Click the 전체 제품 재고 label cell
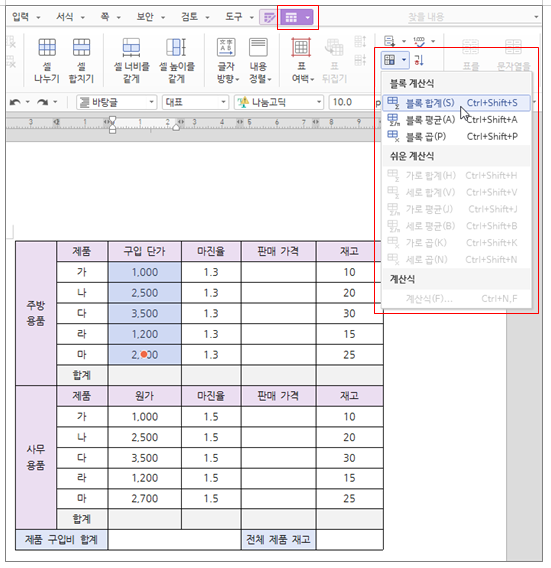Viewport: 551px width, 568px height. pos(278,540)
